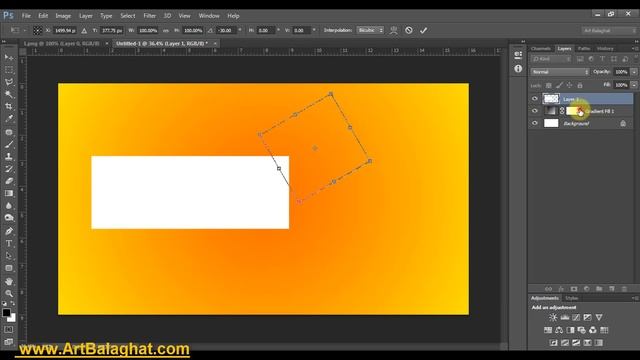This screenshot has width=640, height=360.
Task: Open the layer Kind filter dropdown
Action: tap(551, 59)
